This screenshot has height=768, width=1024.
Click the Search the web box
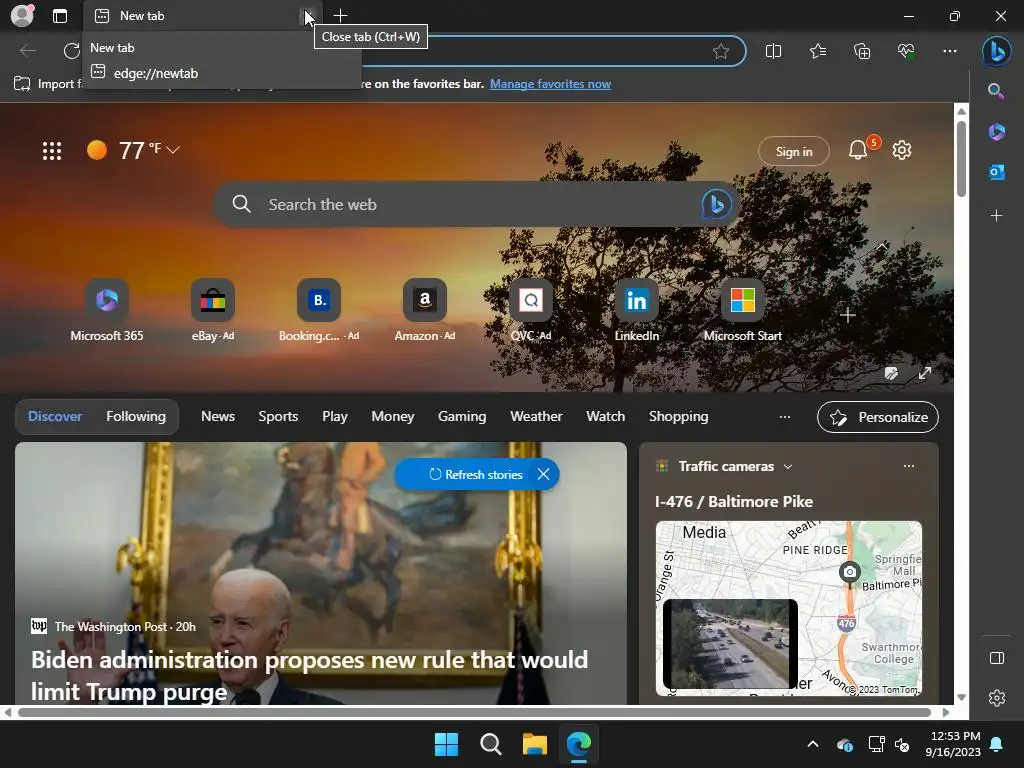pyautogui.click(x=476, y=204)
